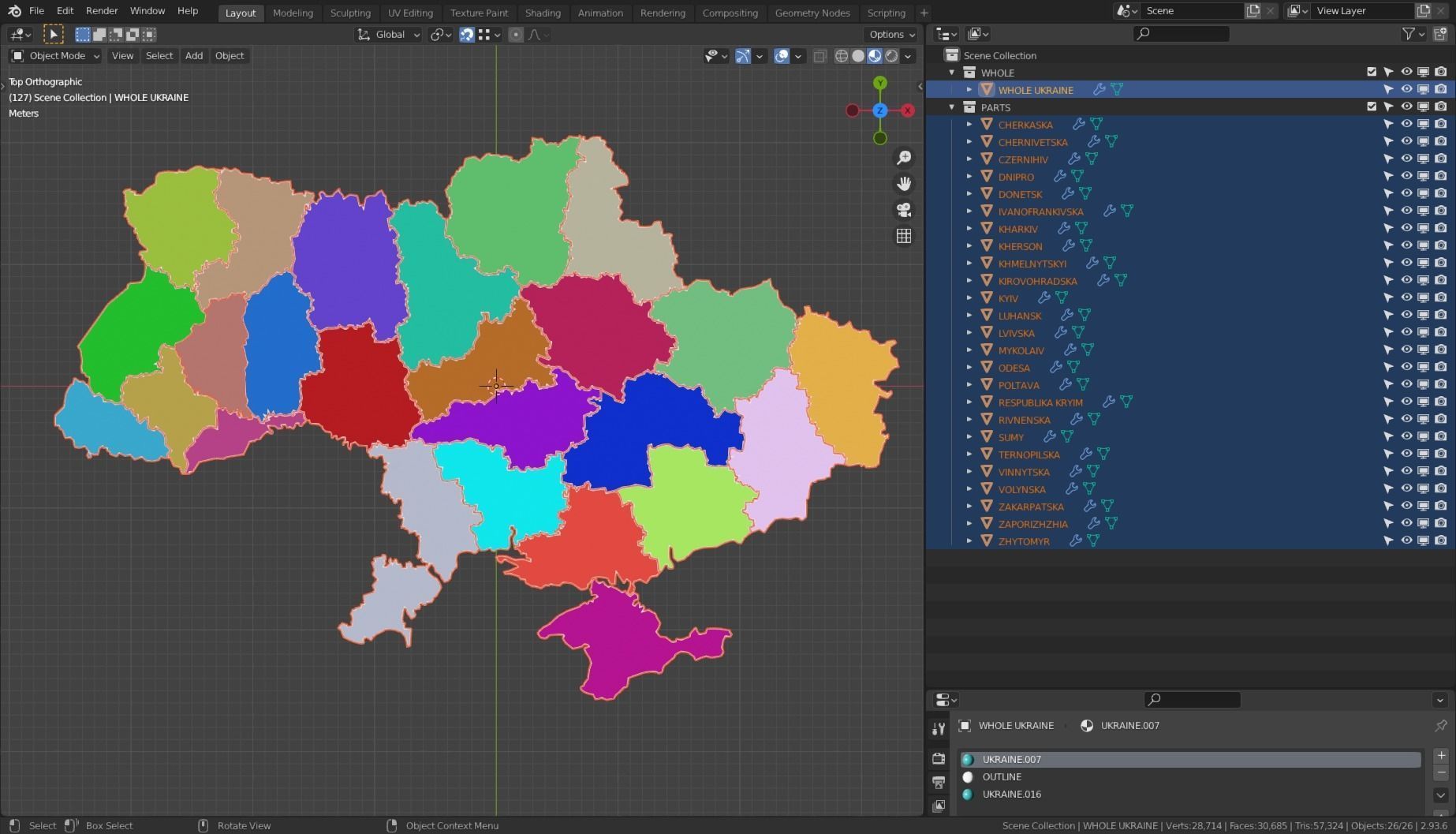Toggle eye visibility for KHARKIV
The height and width of the screenshot is (834, 1456).
click(1406, 229)
